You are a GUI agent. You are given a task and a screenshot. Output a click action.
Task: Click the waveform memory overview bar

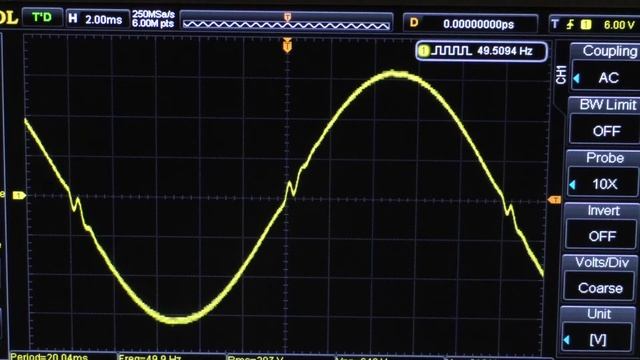pyautogui.click(x=286, y=21)
